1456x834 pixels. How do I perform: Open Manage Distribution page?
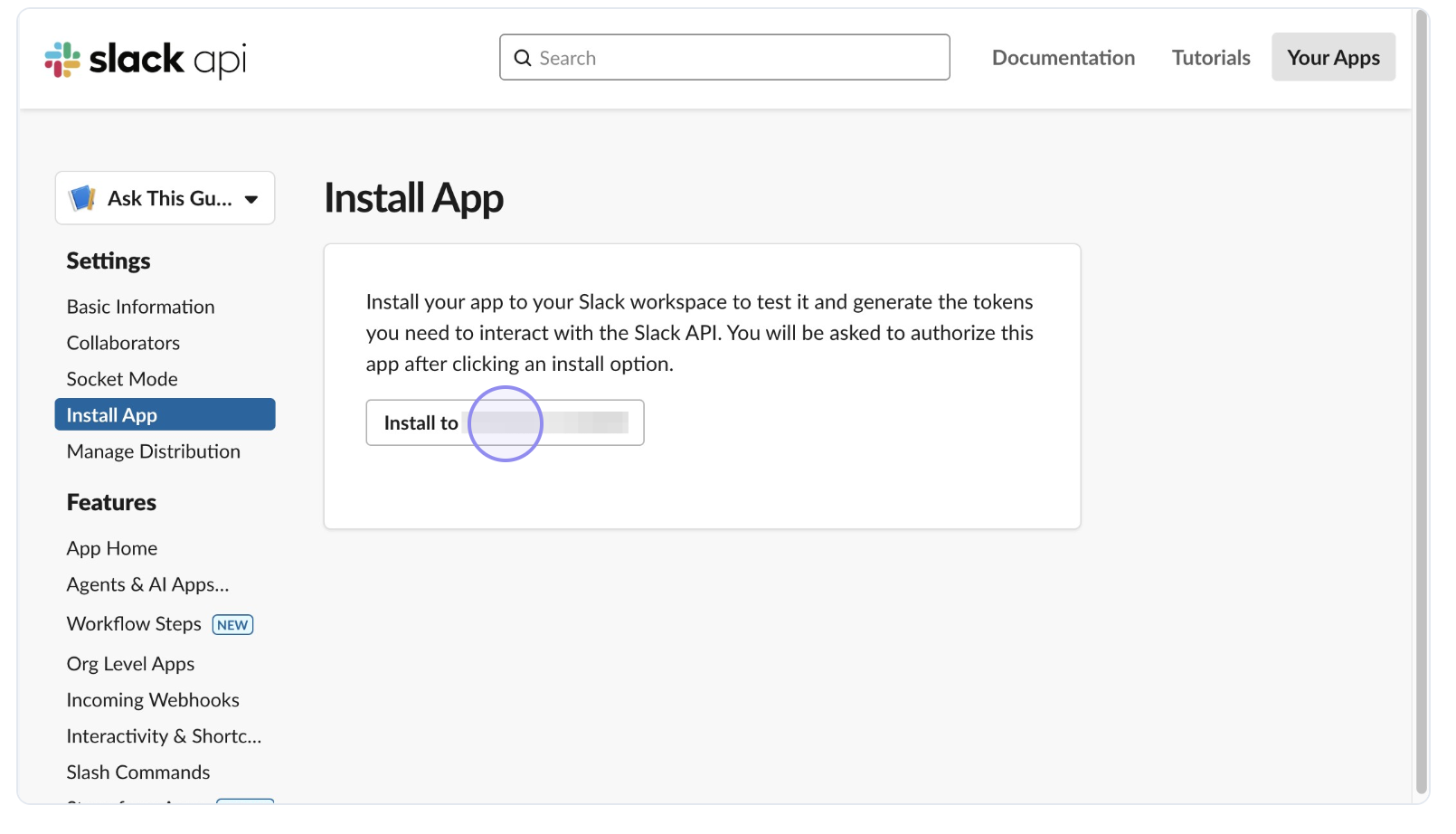154,451
